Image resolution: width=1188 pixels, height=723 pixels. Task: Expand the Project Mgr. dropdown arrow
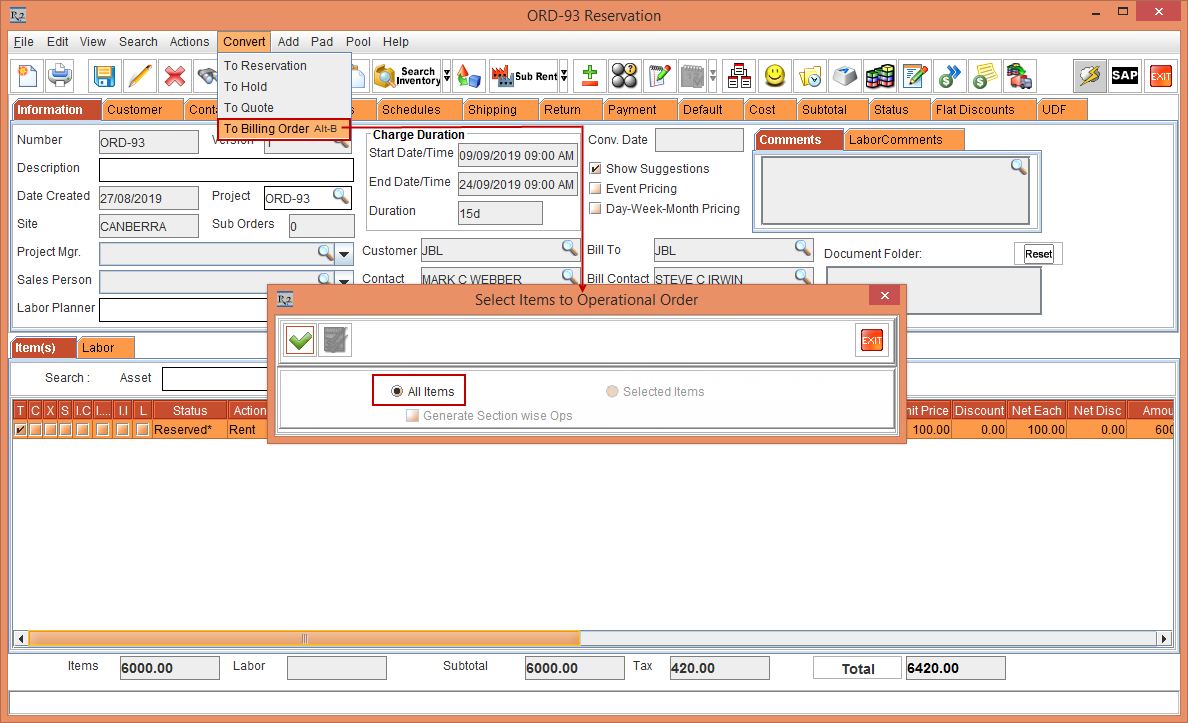344,253
